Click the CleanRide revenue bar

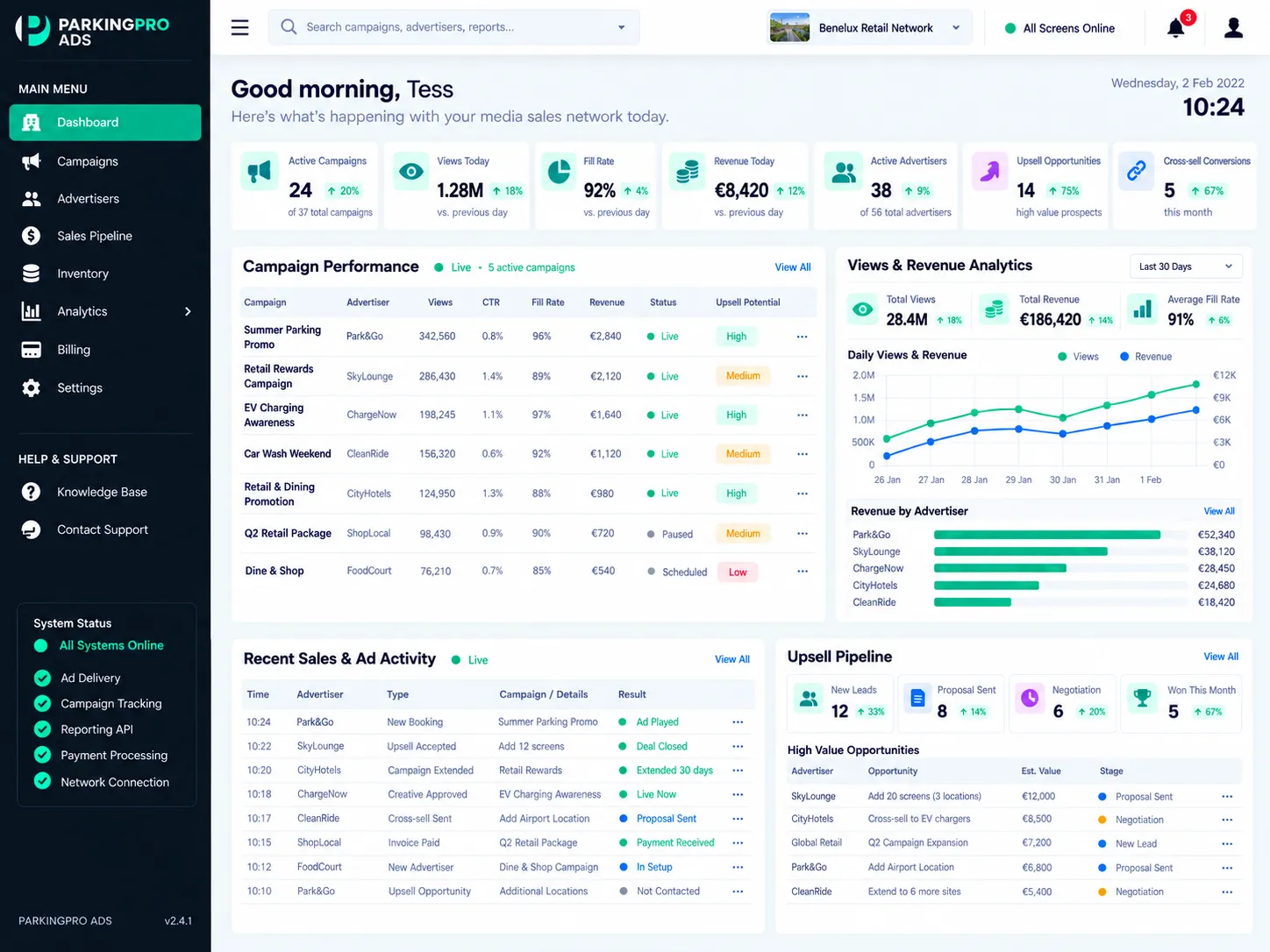(973, 602)
